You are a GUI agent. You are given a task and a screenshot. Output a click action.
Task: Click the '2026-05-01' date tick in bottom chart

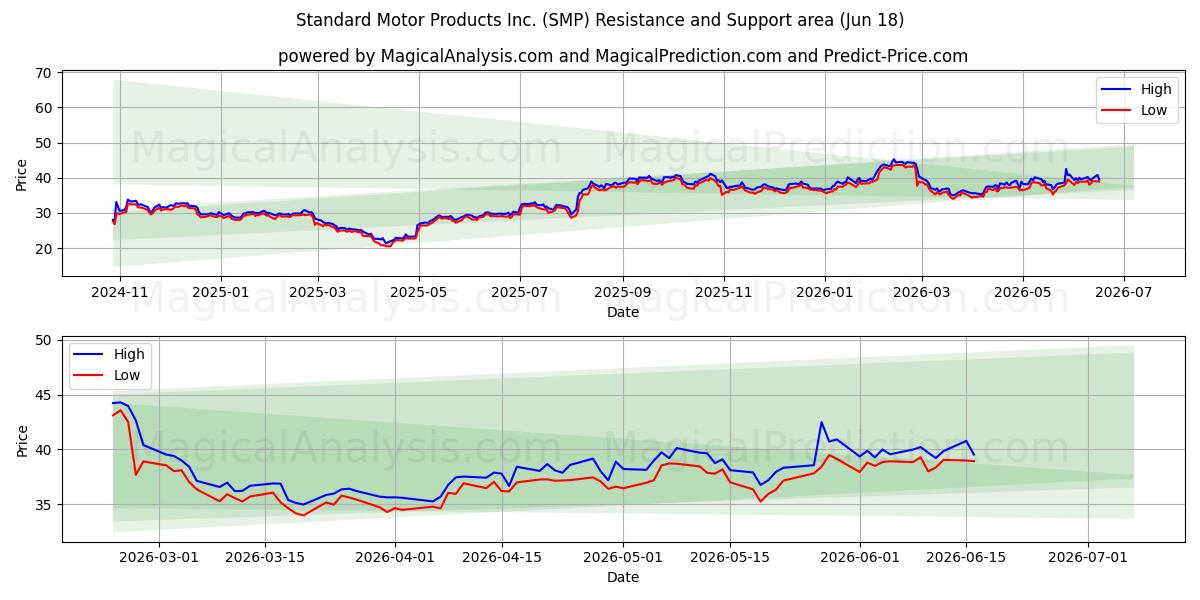click(x=624, y=557)
